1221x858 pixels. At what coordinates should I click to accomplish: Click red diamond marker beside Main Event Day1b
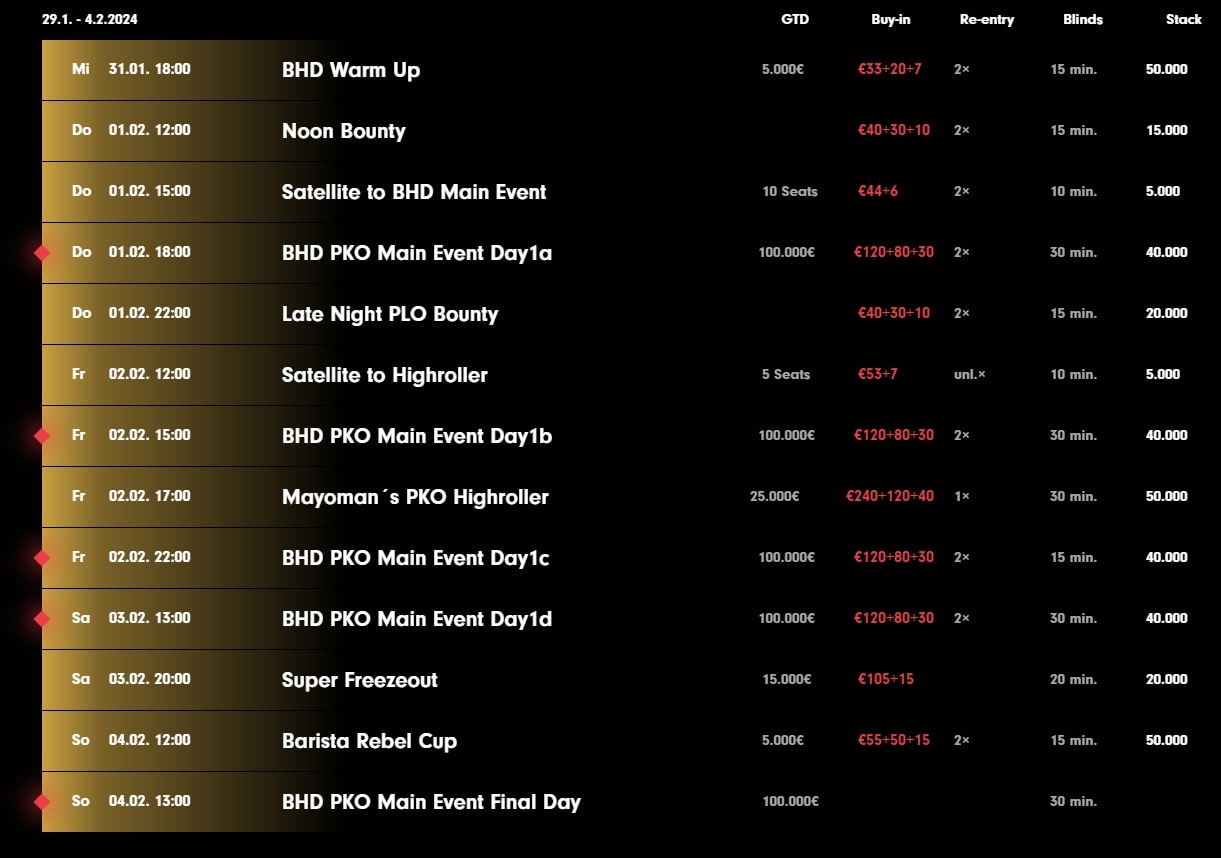pyautogui.click(x=42, y=436)
